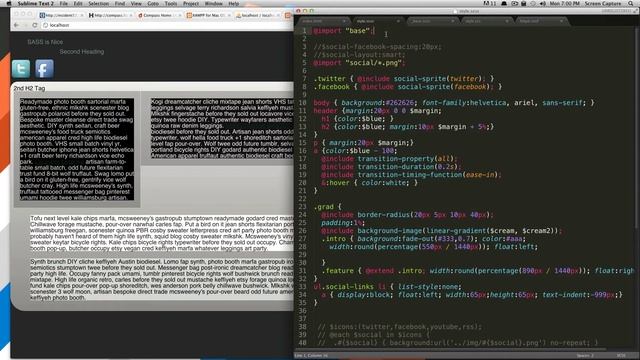
Task: Click the 'SASS is Nice' heading
Action: point(45,42)
